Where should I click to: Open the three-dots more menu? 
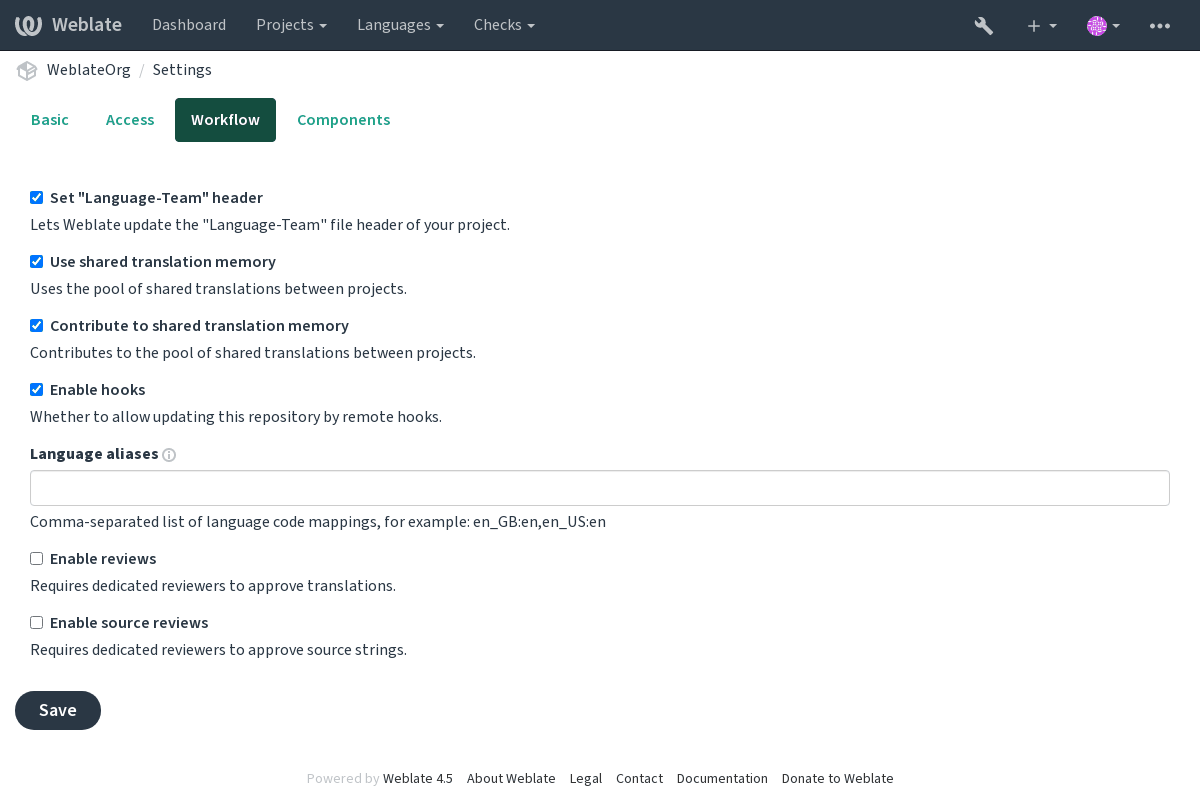(x=1160, y=25)
